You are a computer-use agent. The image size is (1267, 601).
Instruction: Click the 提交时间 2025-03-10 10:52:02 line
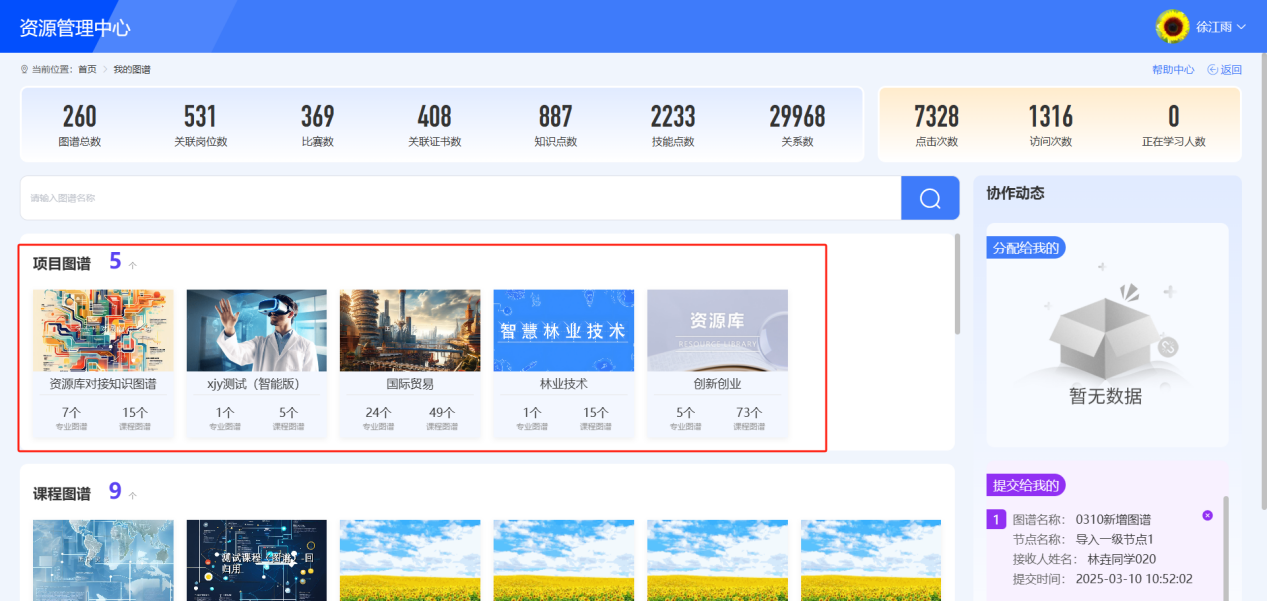click(1102, 579)
